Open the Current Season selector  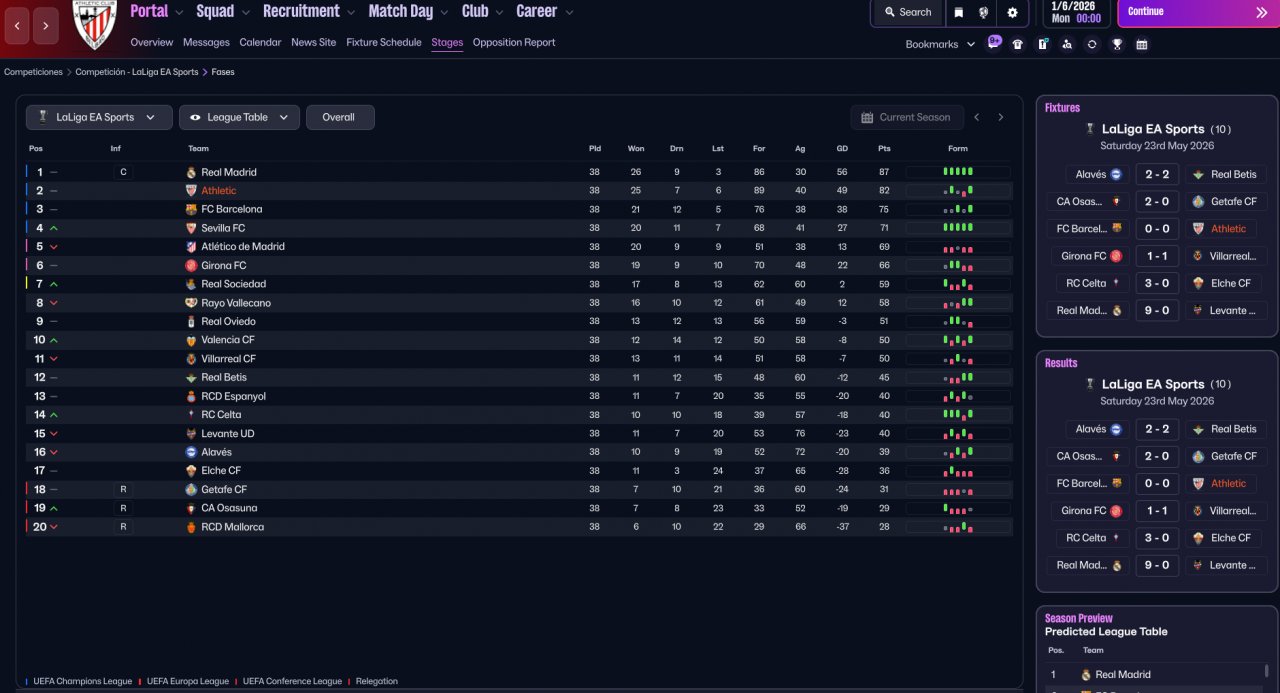coord(907,117)
